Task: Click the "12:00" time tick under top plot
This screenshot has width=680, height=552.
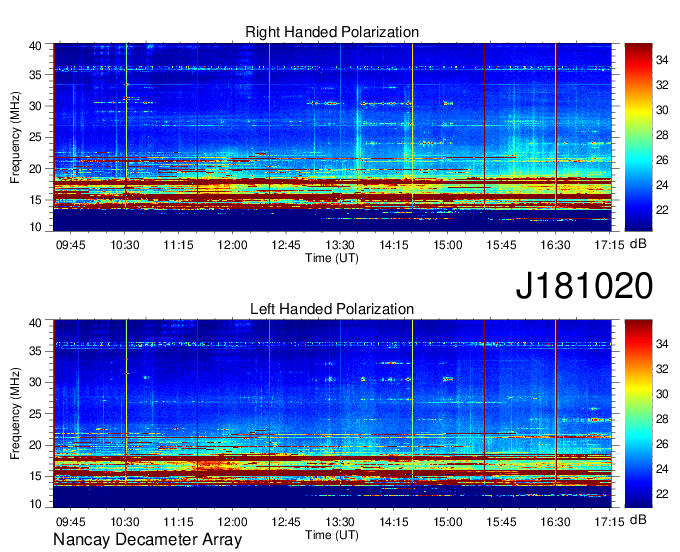Action: pos(232,245)
